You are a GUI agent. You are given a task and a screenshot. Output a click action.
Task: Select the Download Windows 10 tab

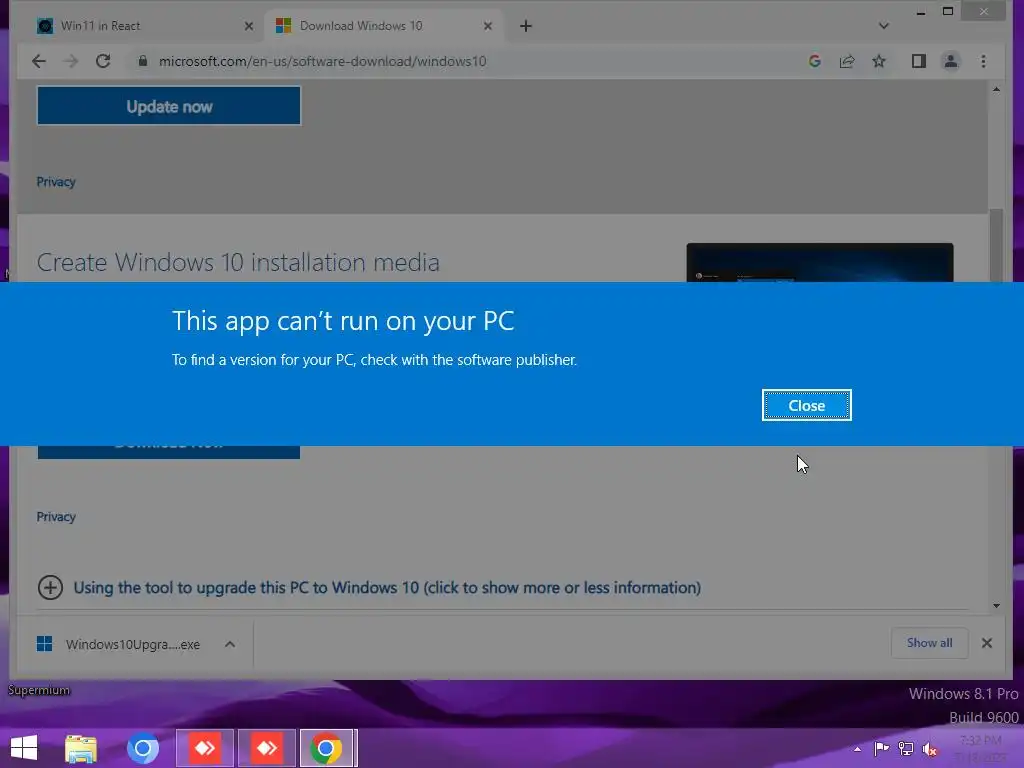tap(384, 26)
